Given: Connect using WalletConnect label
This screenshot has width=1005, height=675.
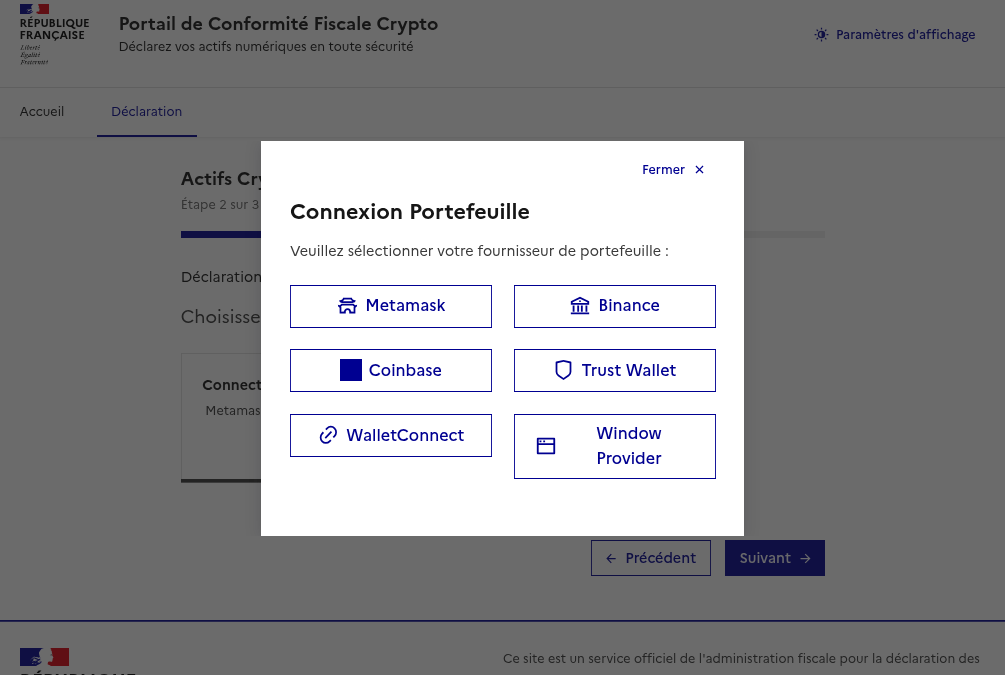Looking at the screenshot, I should [x=405, y=435].
